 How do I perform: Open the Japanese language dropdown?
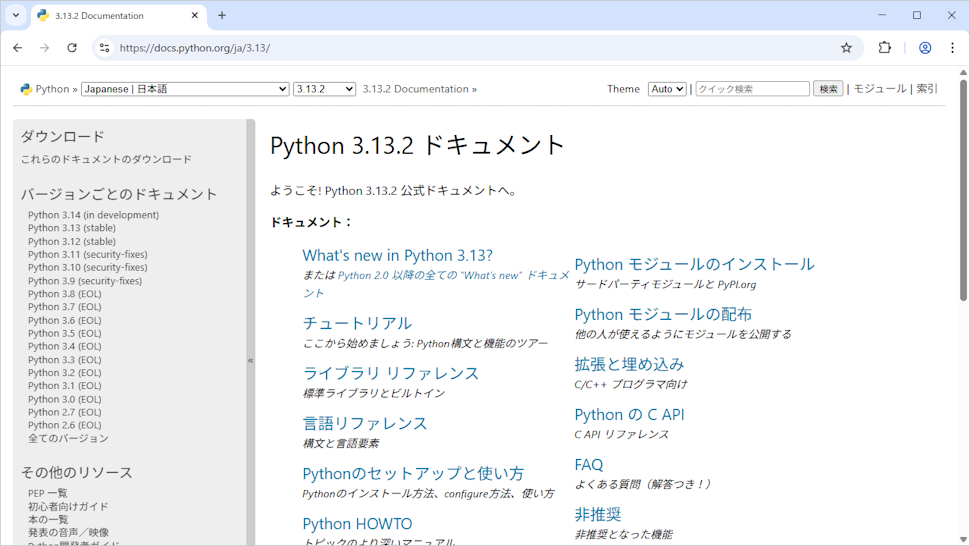tap(185, 89)
